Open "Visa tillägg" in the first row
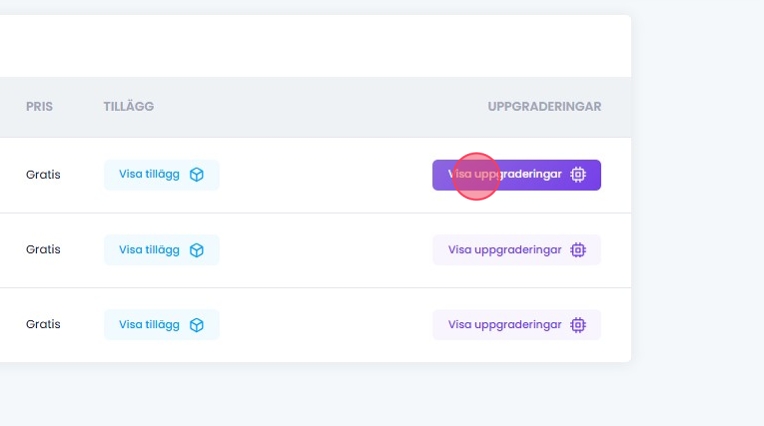The height and width of the screenshot is (426, 764). 150,174
